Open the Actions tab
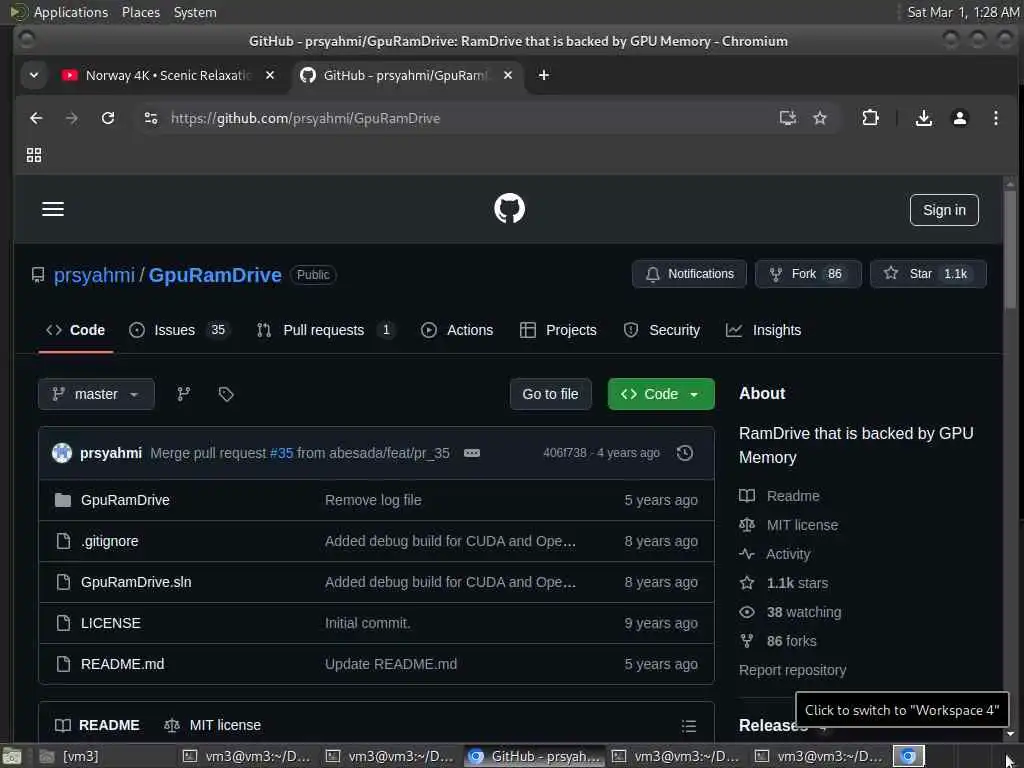Screen dimensions: 1024x768 point(457,330)
